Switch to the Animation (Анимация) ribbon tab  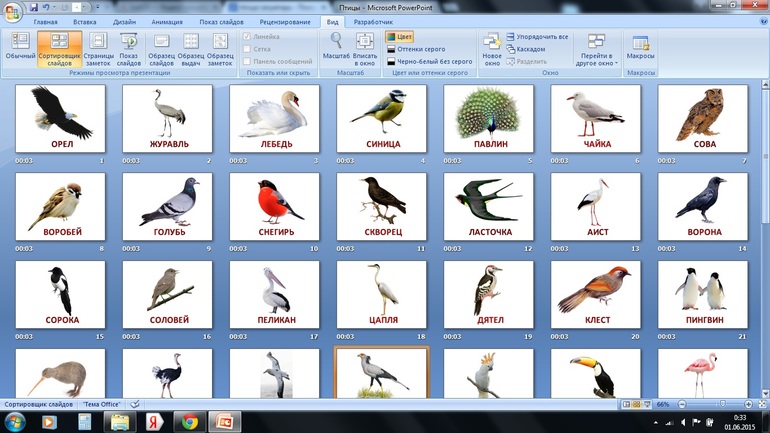click(x=167, y=21)
